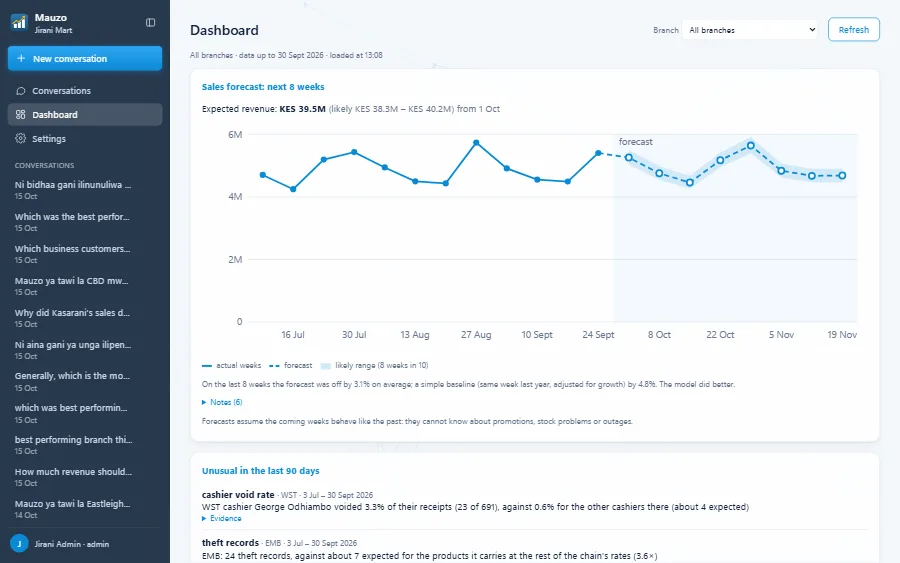This screenshot has width=900, height=563.
Task: Click the '16 Jul' axis label
Action: [x=293, y=335]
